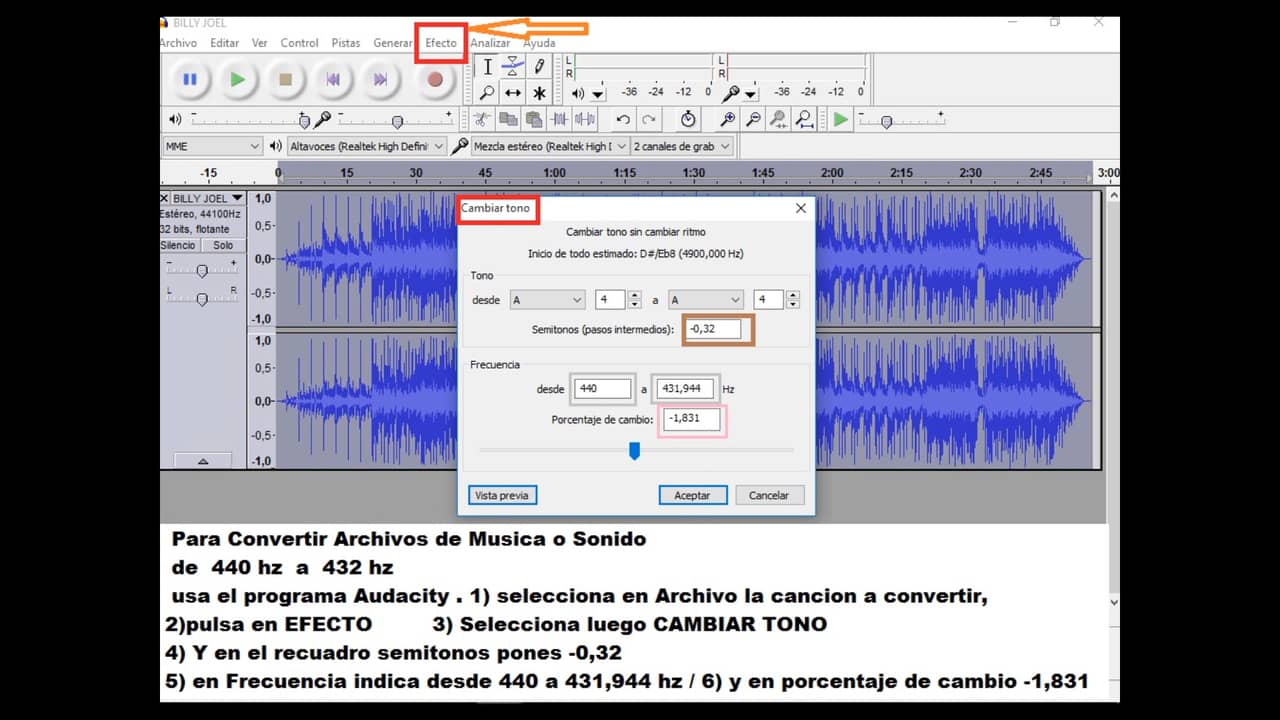1280x720 pixels.
Task: Start playback with the large green Play button
Action: coord(237,80)
